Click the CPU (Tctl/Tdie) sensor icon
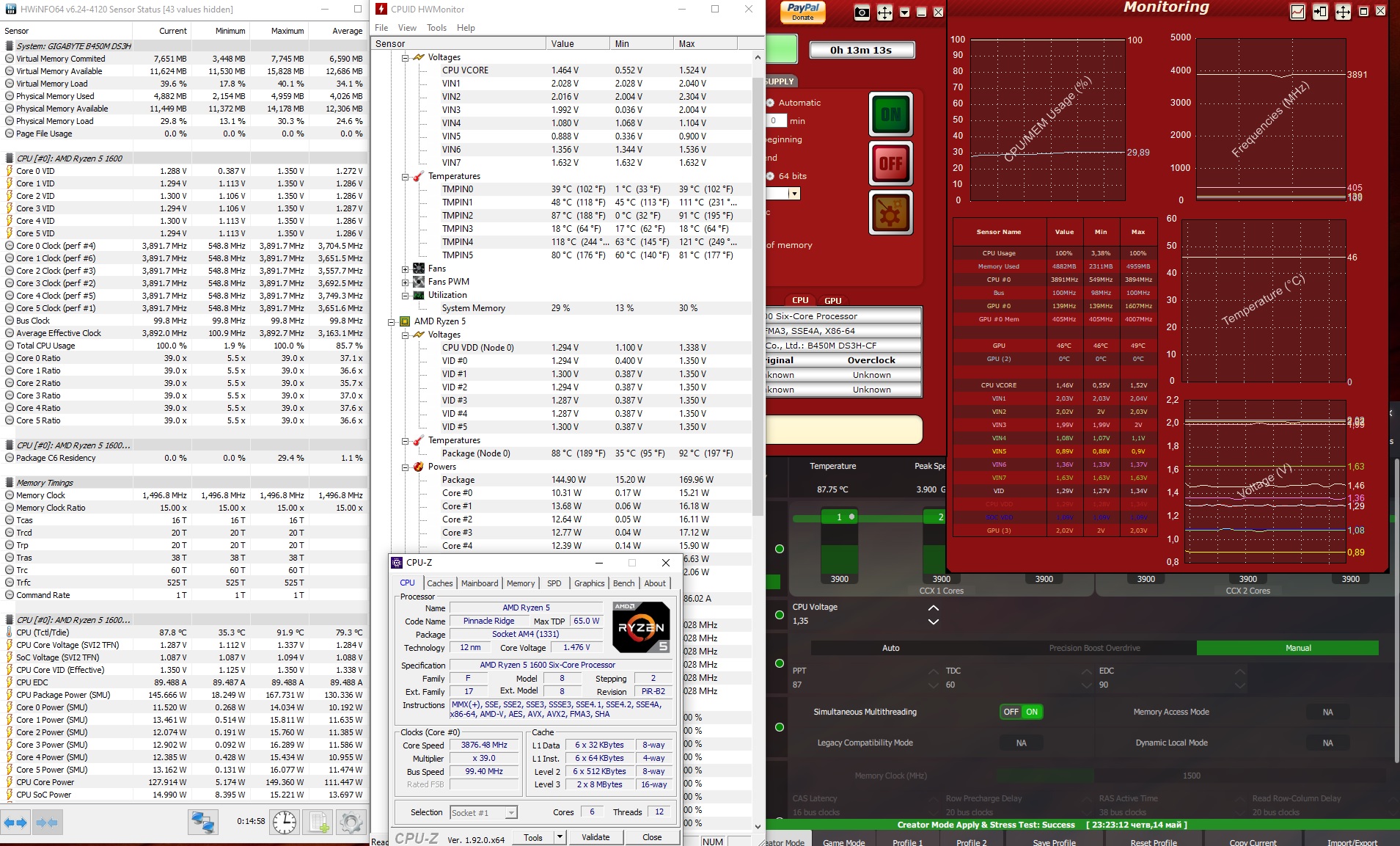Viewport: 1400px width, 846px height. pos(10,632)
